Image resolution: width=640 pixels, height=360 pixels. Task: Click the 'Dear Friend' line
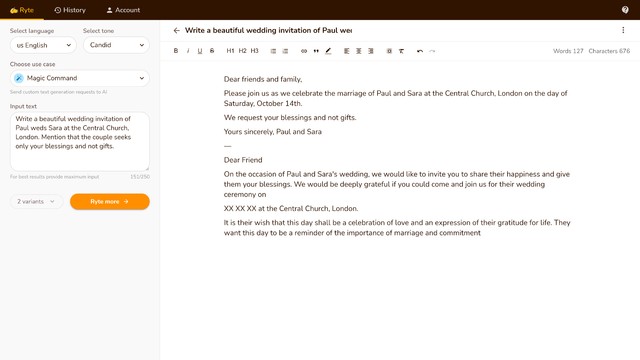[243, 160]
